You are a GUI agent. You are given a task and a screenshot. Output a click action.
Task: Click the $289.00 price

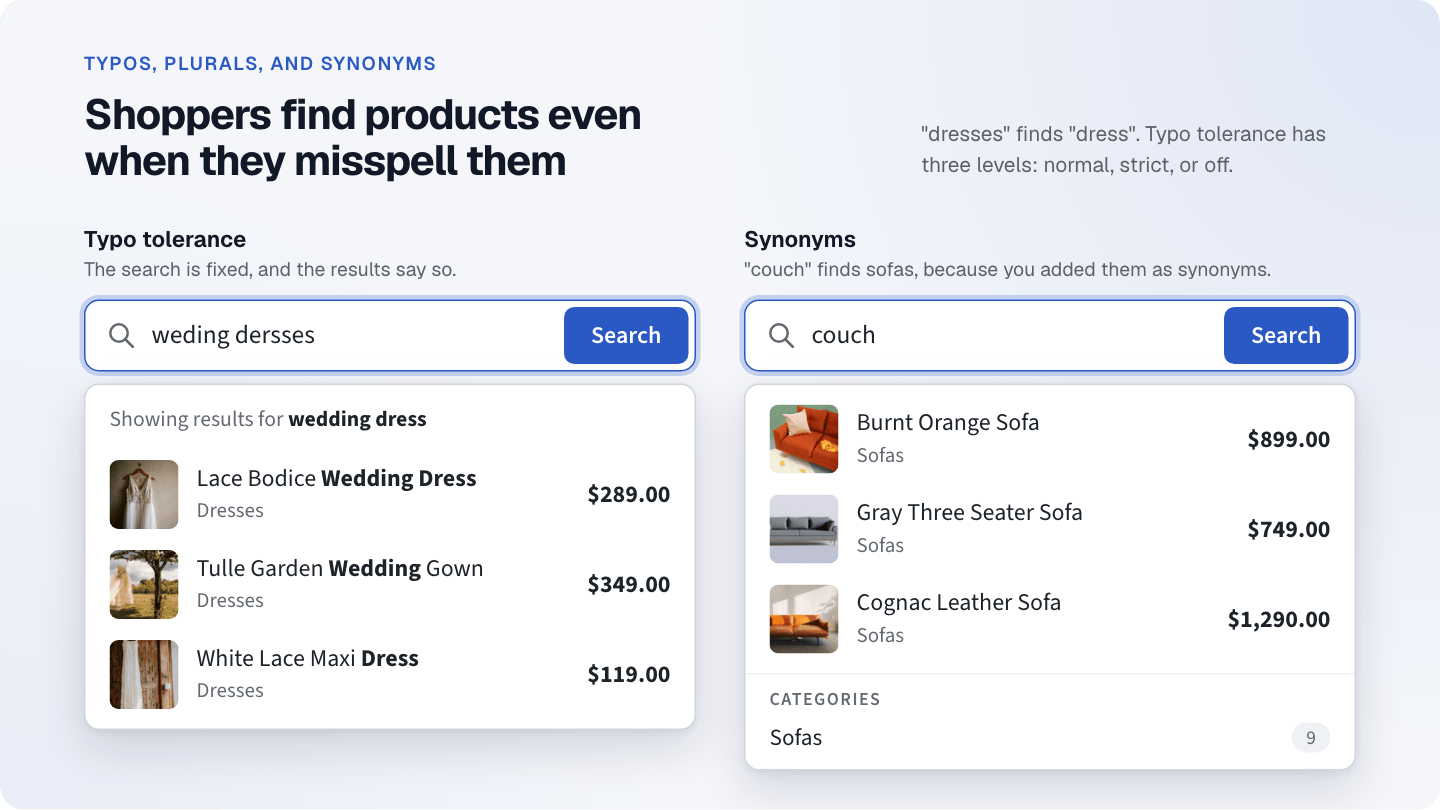(629, 494)
